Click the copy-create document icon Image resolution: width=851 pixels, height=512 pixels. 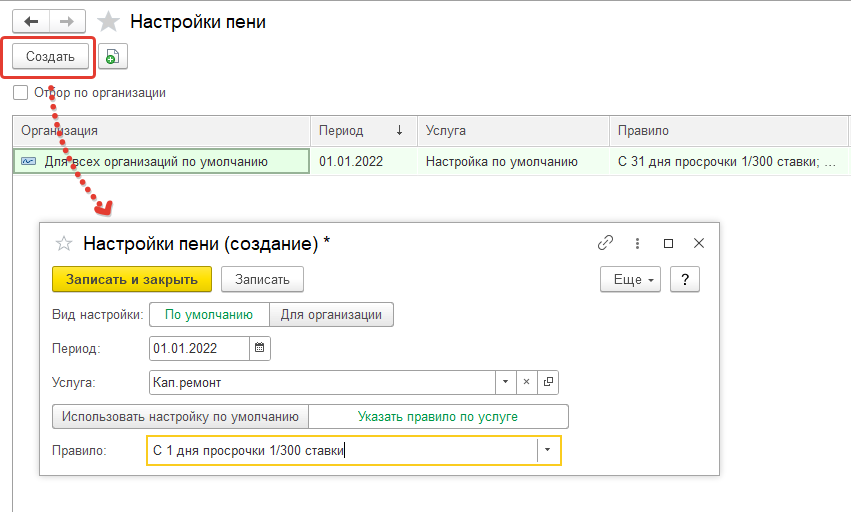pos(113,57)
